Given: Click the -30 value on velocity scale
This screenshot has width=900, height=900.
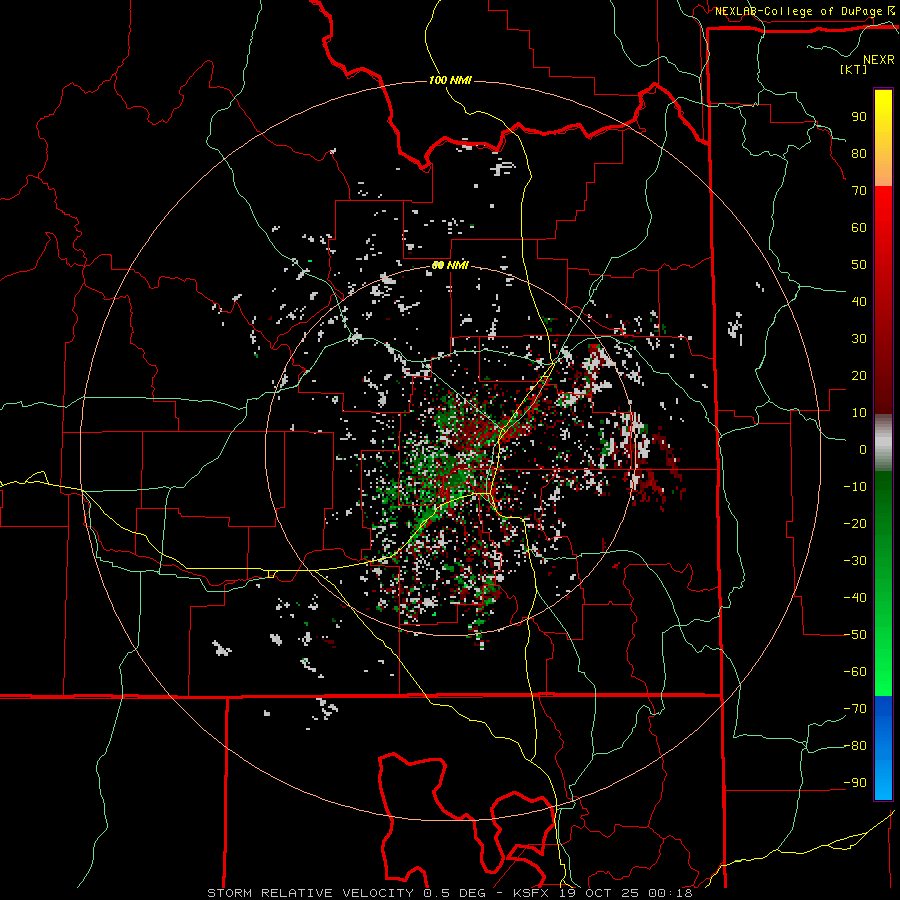Looking at the screenshot, I should click(855, 561).
